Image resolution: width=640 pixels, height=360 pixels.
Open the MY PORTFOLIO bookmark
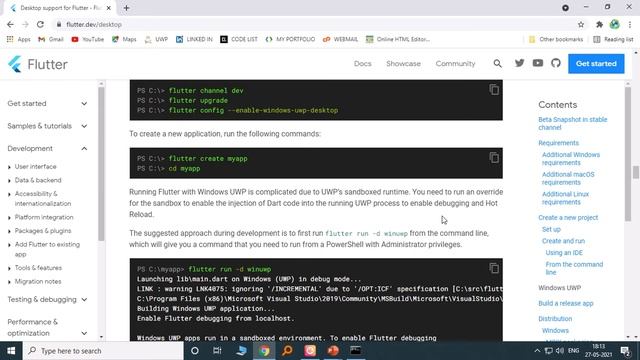[x=290, y=39]
